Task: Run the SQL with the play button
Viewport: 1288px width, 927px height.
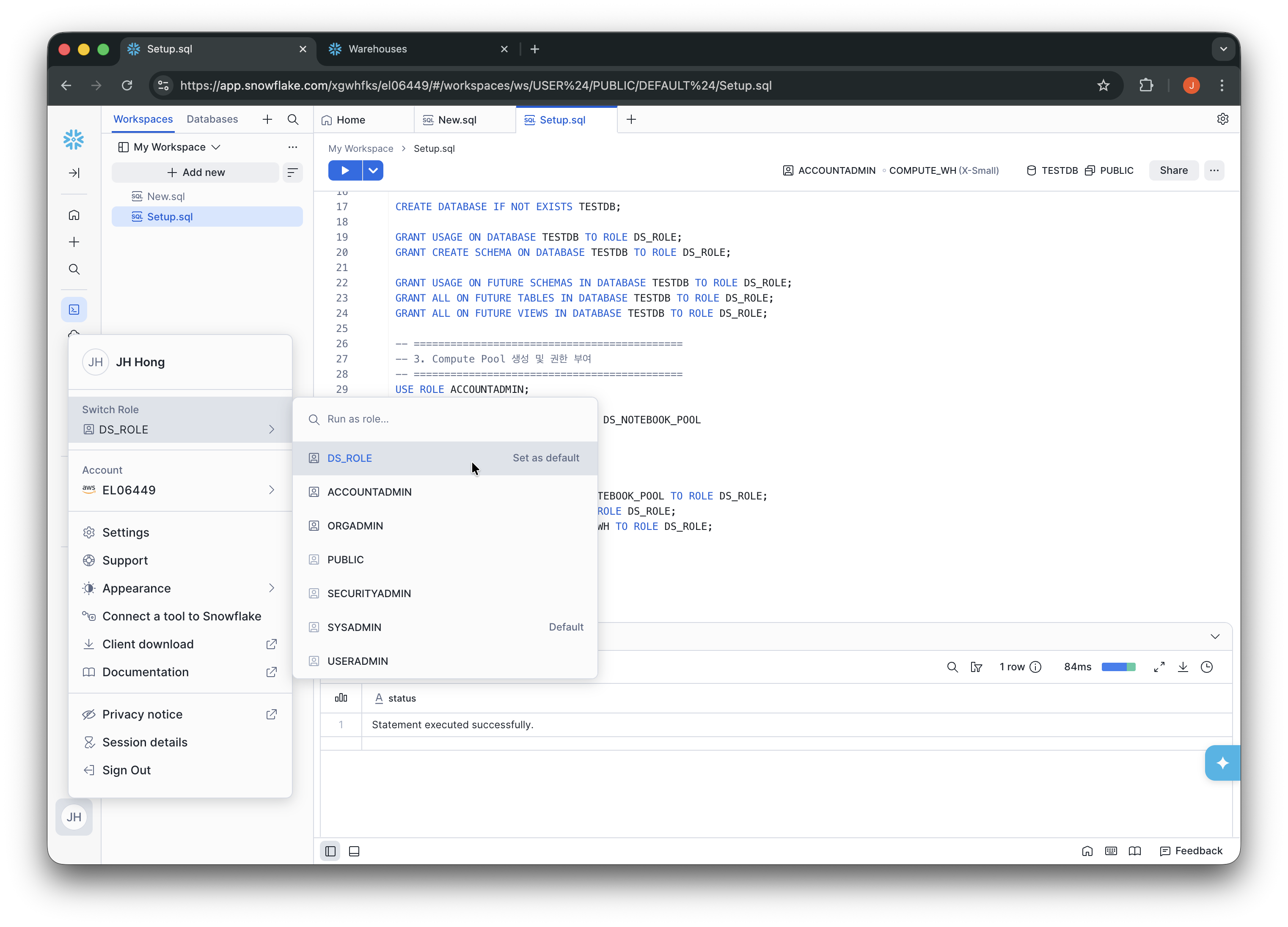Action: (345, 170)
